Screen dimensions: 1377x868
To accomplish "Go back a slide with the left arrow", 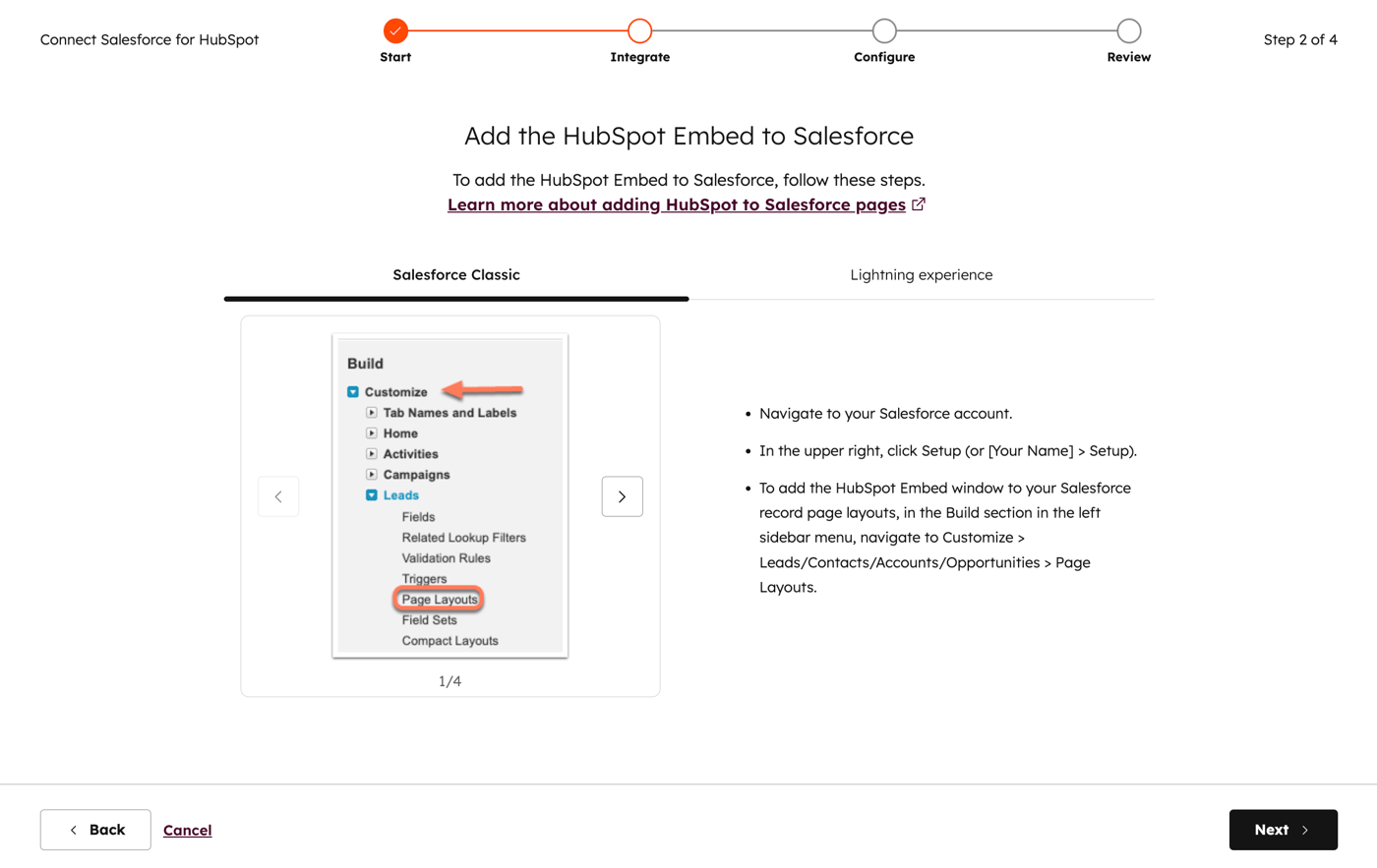I will pos(278,496).
